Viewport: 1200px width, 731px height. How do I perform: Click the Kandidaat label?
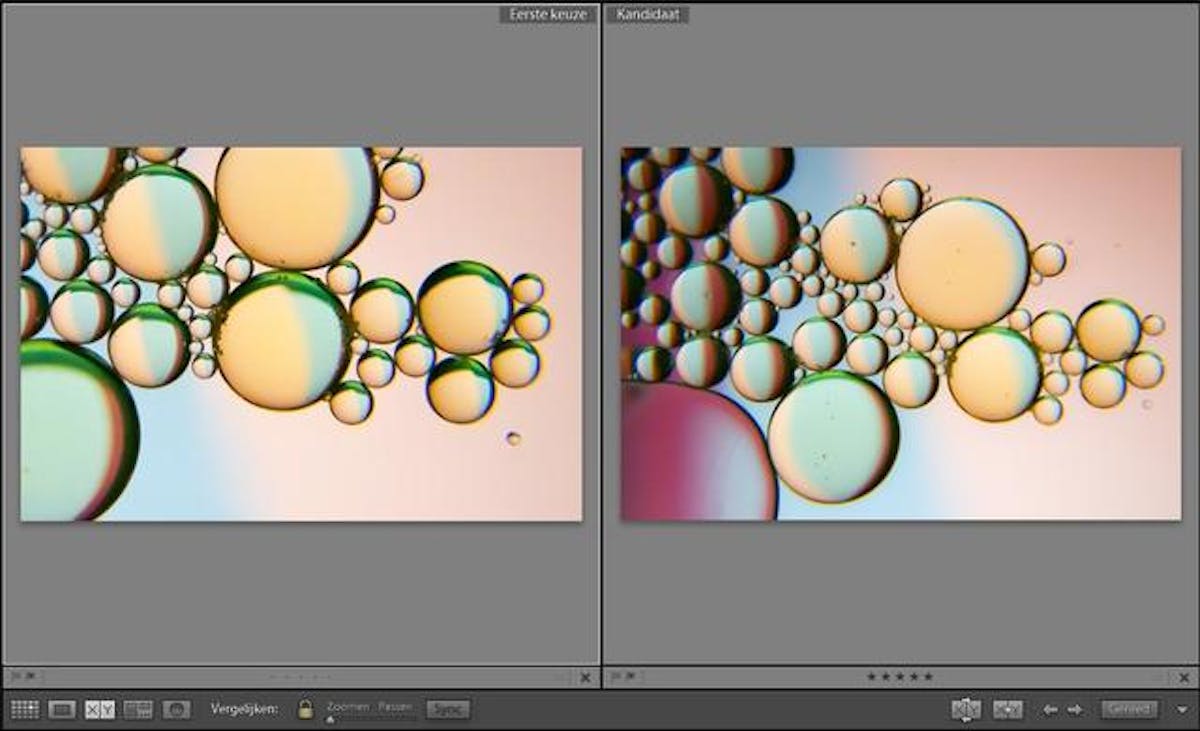pos(646,15)
